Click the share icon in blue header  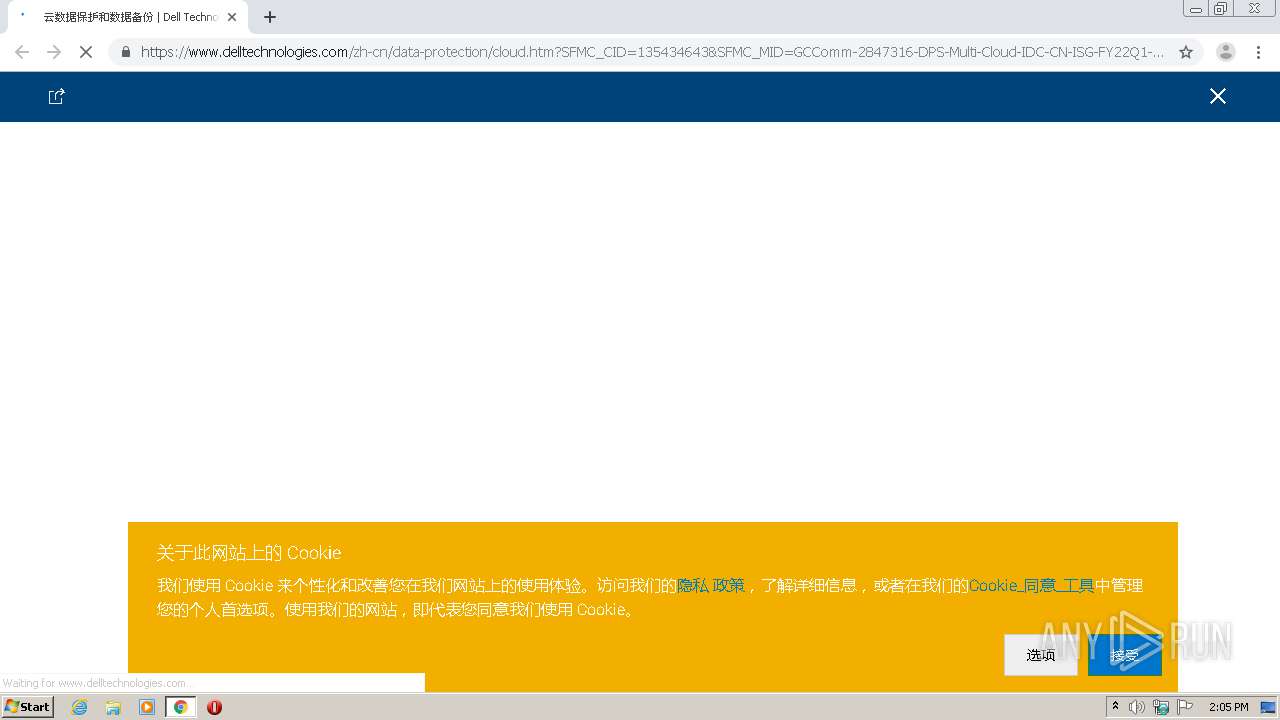click(x=57, y=96)
